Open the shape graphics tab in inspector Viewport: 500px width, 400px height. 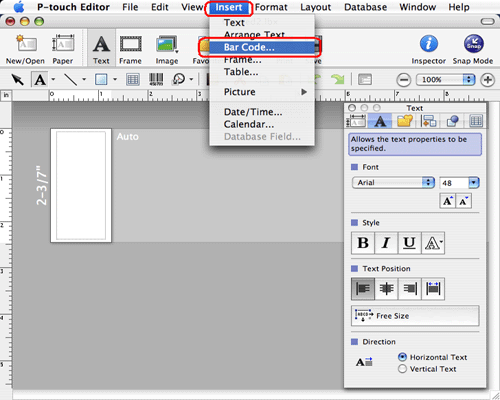(x=452, y=121)
